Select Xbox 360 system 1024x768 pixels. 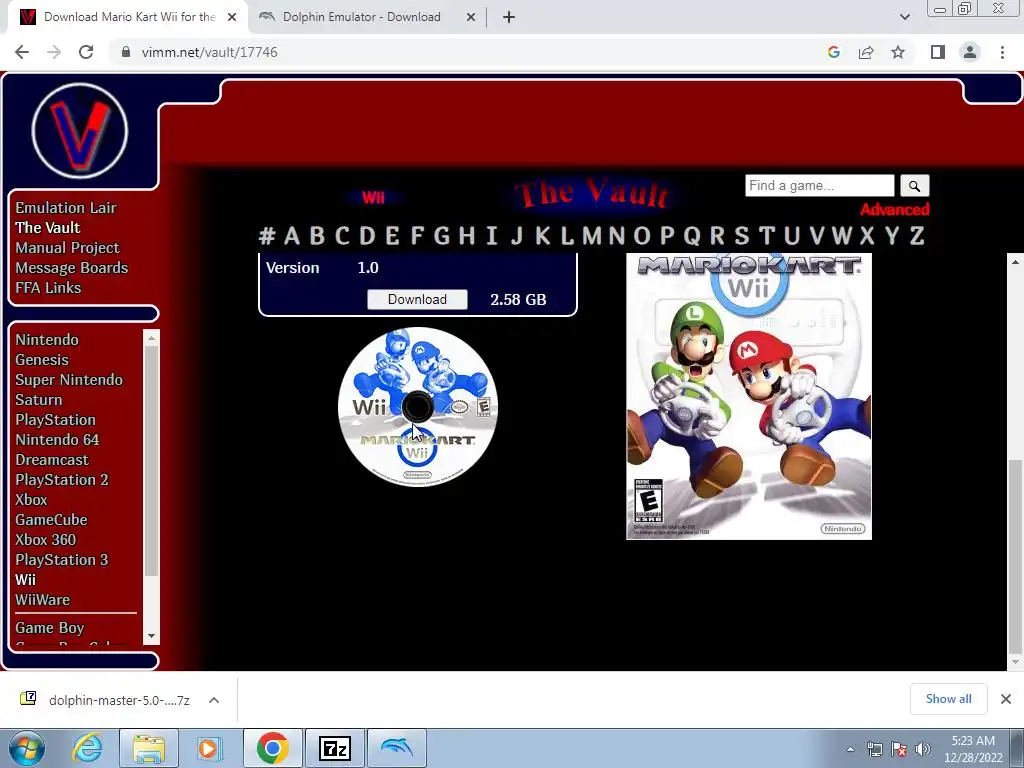coord(45,539)
